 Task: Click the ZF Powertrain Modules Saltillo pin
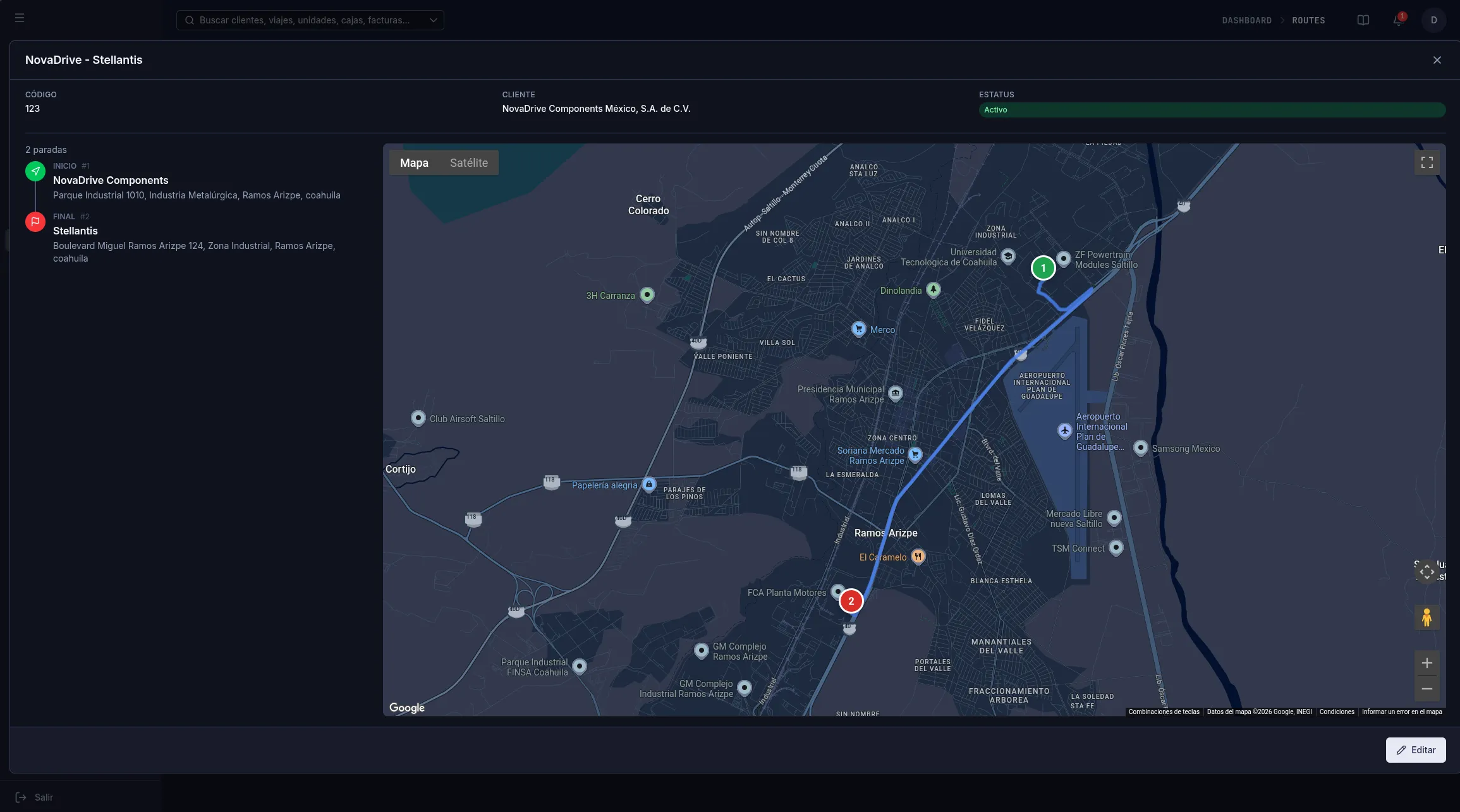pos(1064,259)
